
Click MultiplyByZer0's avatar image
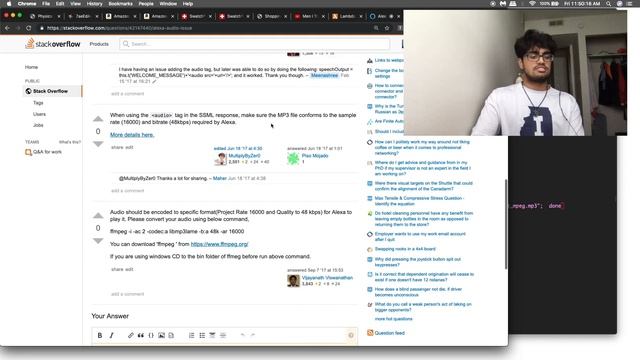[220, 159]
